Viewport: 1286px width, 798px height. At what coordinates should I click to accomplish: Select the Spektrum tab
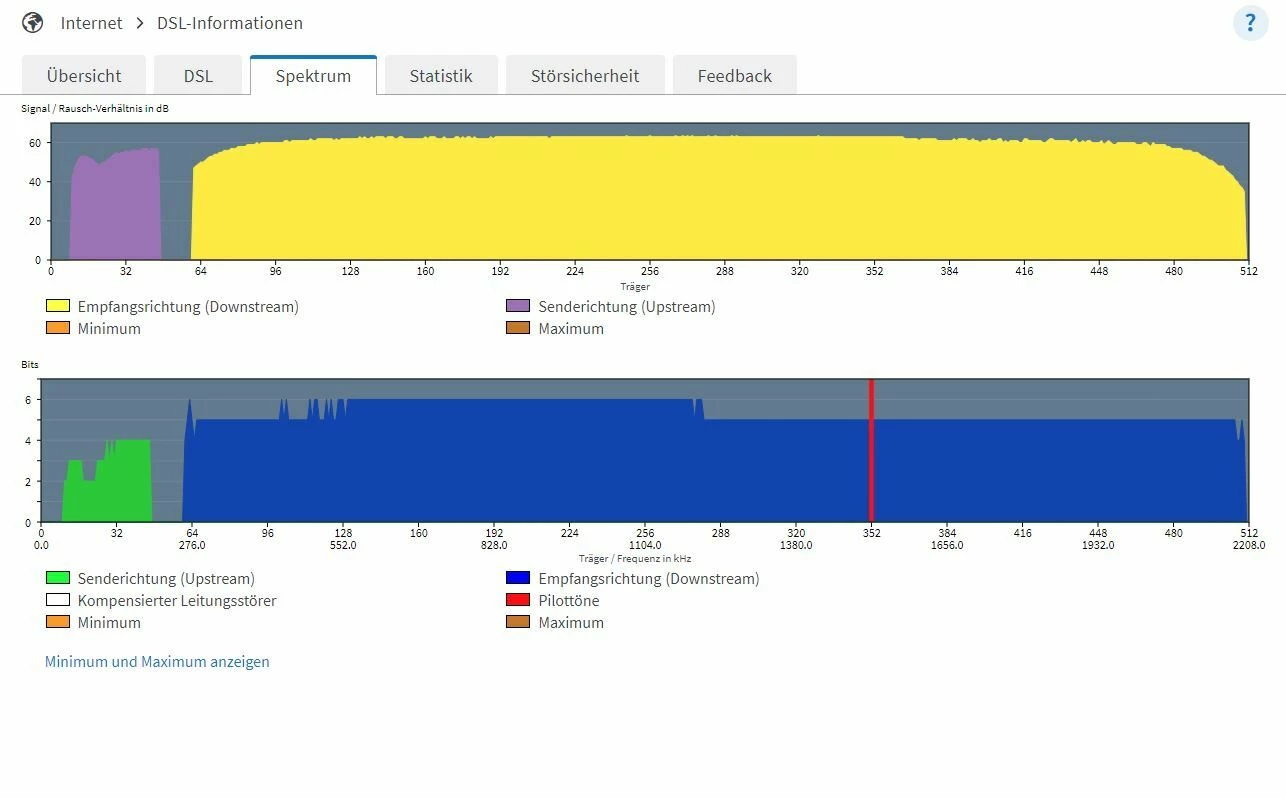click(x=313, y=76)
